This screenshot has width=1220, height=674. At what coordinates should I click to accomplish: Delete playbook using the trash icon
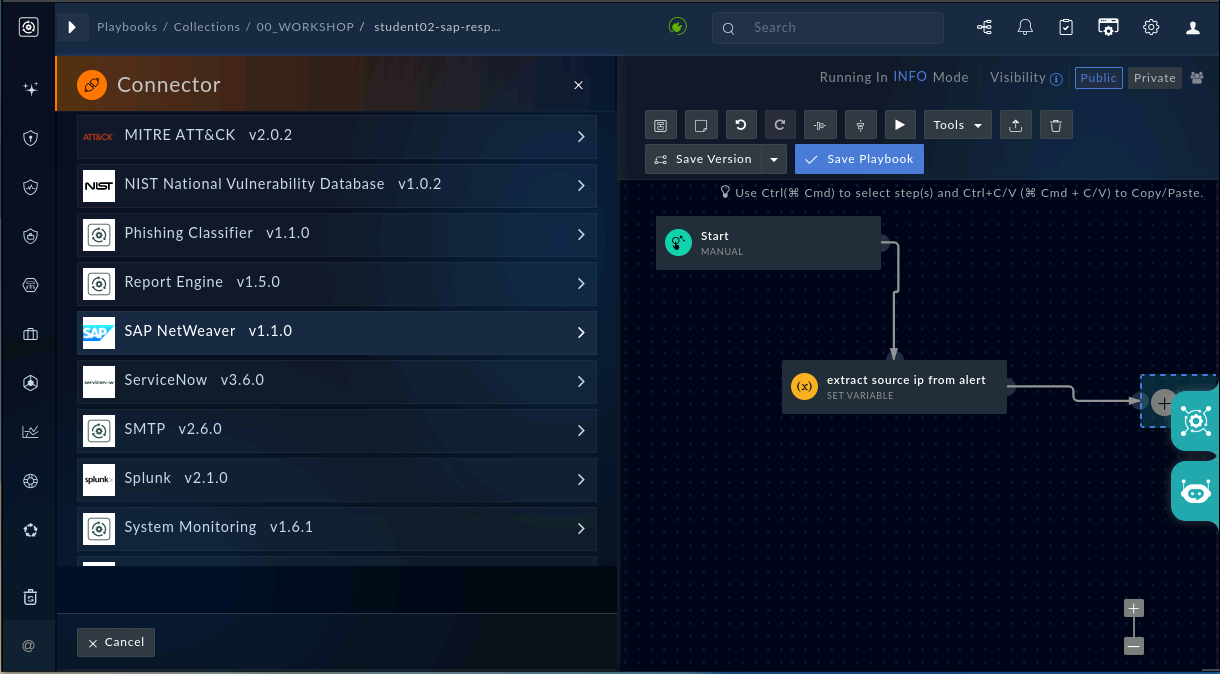1056,125
